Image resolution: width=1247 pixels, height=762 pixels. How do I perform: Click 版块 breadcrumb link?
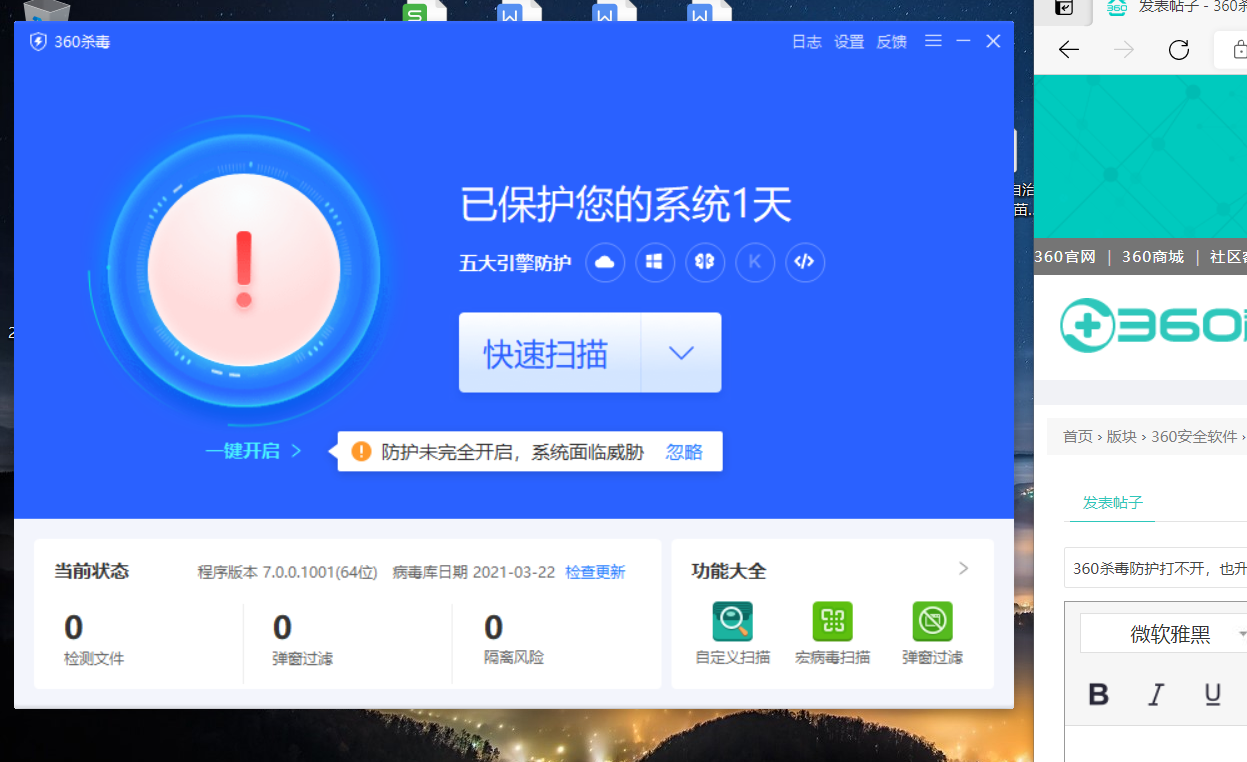click(1121, 437)
